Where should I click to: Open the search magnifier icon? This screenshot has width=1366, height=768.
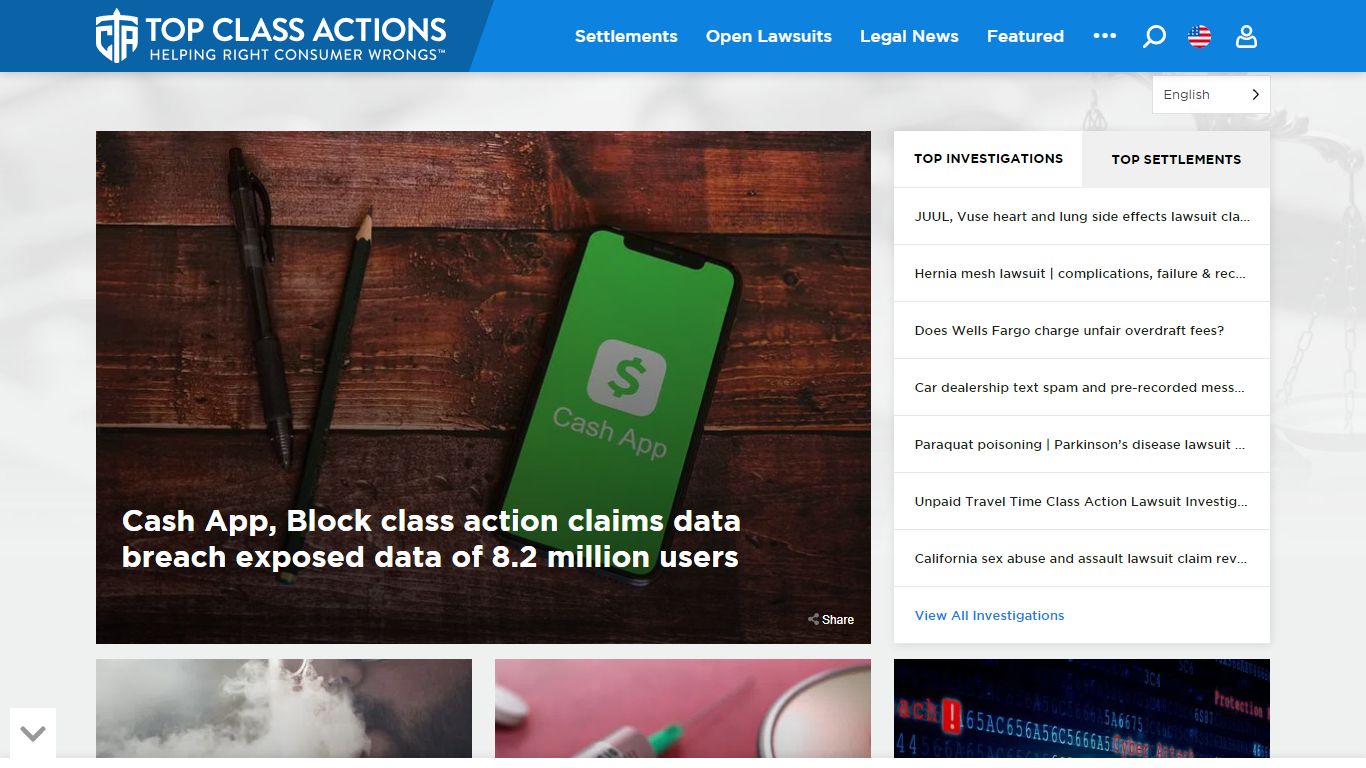[1154, 37]
